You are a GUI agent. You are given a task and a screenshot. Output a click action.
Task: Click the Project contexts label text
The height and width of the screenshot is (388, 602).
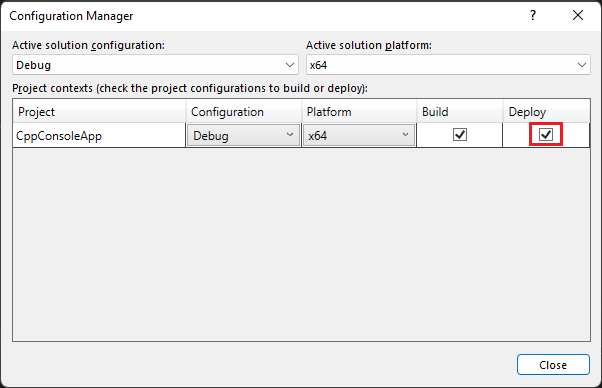click(x=190, y=88)
